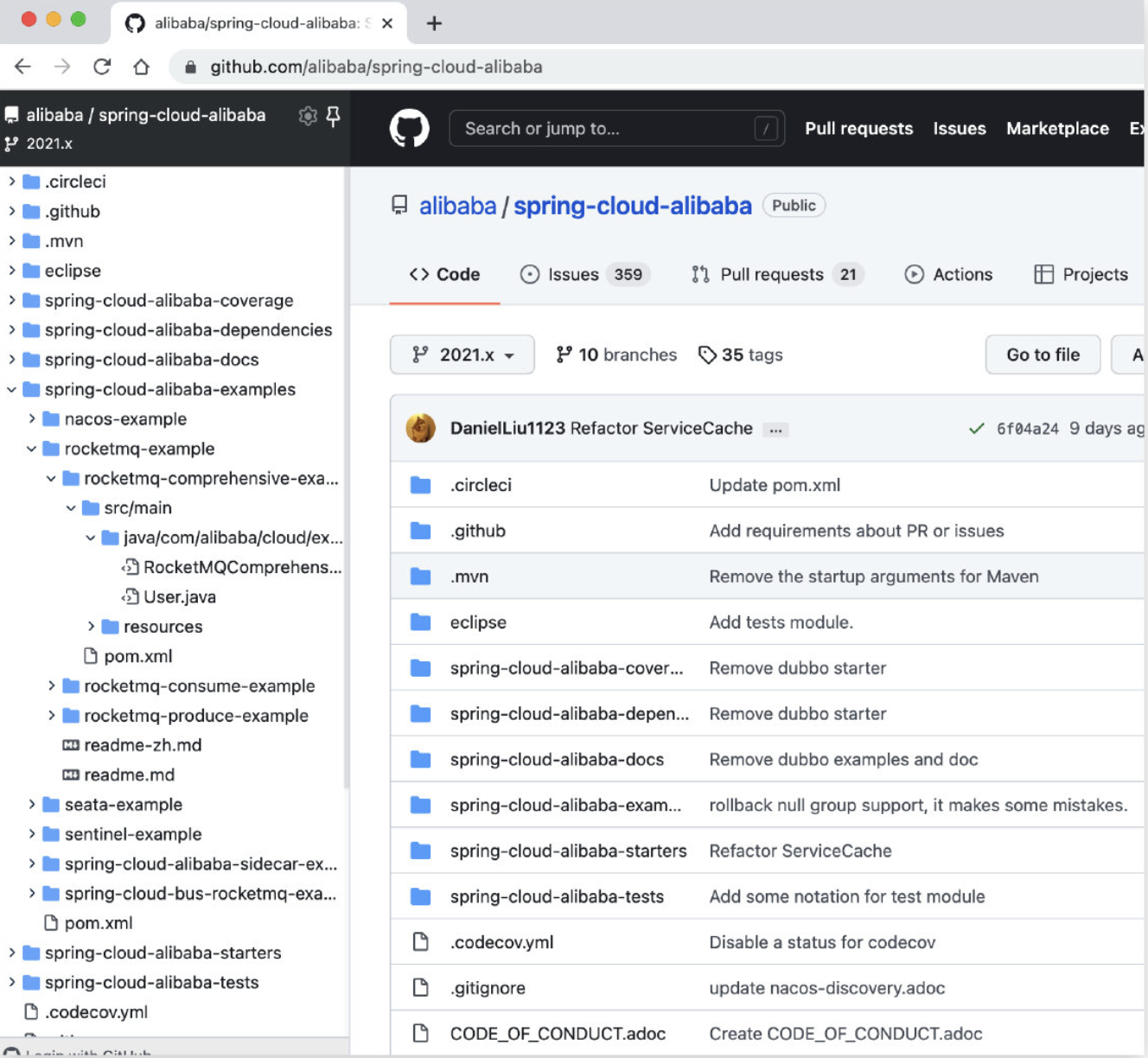Click the browser forward arrow
Image resolution: width=1148 pixels, height=1058 pixels.
[62, 67]
